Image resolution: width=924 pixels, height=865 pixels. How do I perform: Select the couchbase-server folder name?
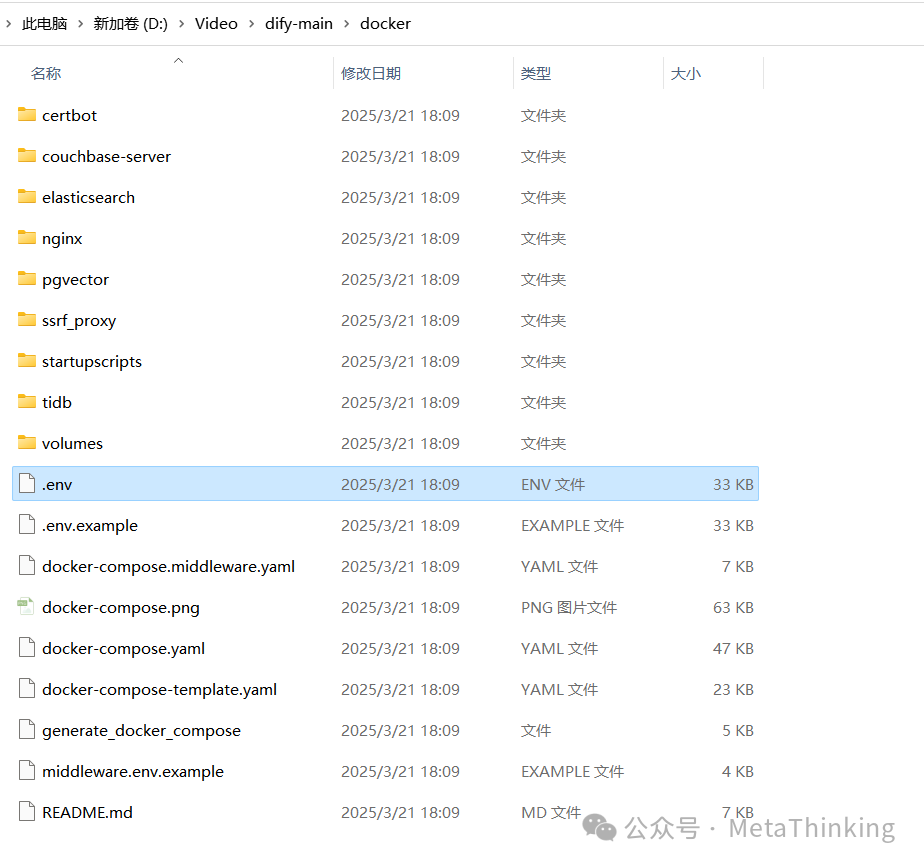(107, 156)
